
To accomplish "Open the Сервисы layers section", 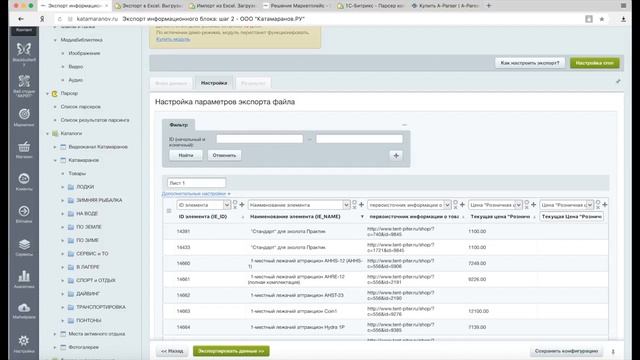I will [x=24, y=247].
